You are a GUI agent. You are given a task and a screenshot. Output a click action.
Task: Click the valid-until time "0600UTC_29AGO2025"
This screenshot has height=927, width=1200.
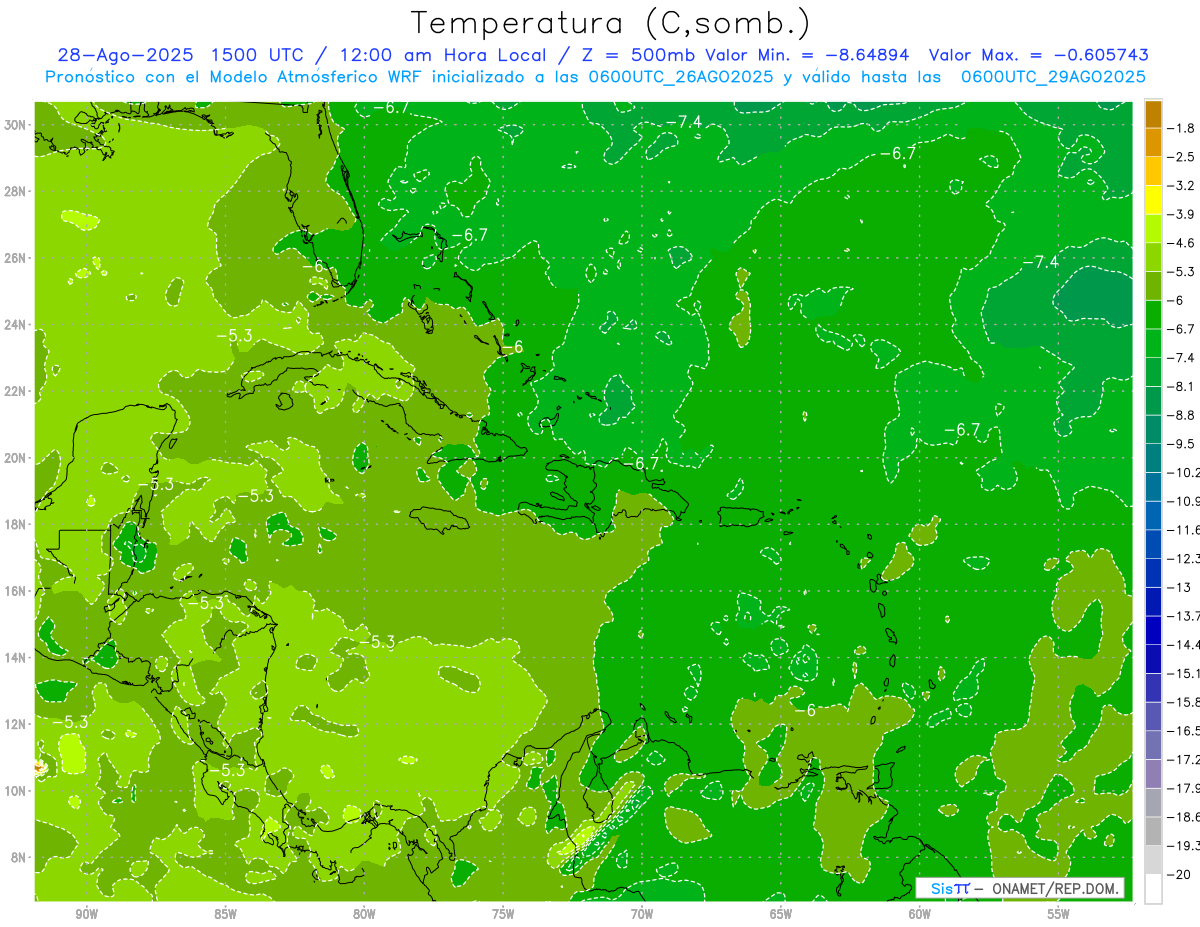click(x=1052, y=77)
